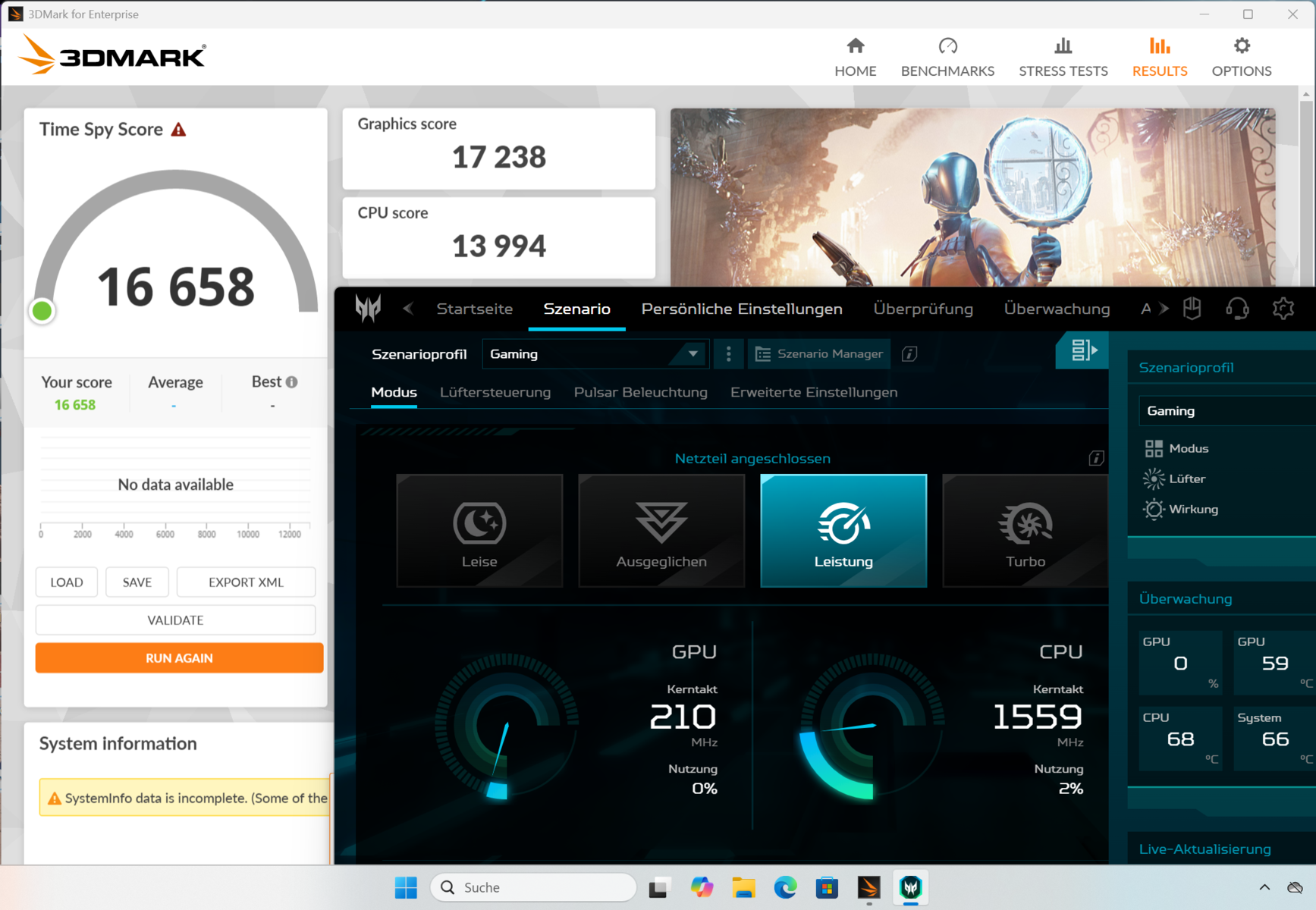The height and width of the screenshot is (910, 1316).
Task: Select the Modus sub-tab
Action: click(394, 392)
